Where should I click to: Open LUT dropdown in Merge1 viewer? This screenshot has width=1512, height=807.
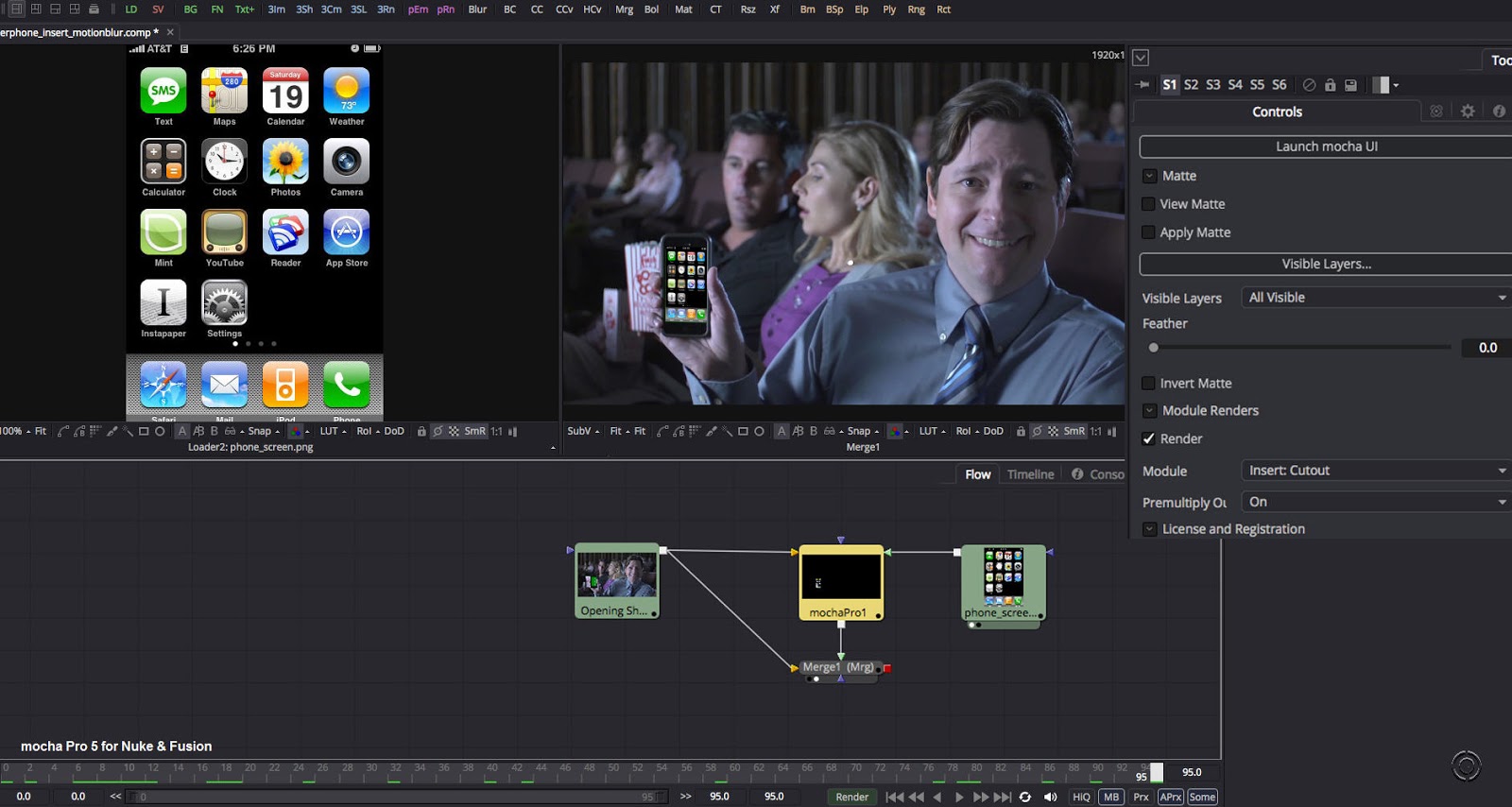click(x=933, y=431)
